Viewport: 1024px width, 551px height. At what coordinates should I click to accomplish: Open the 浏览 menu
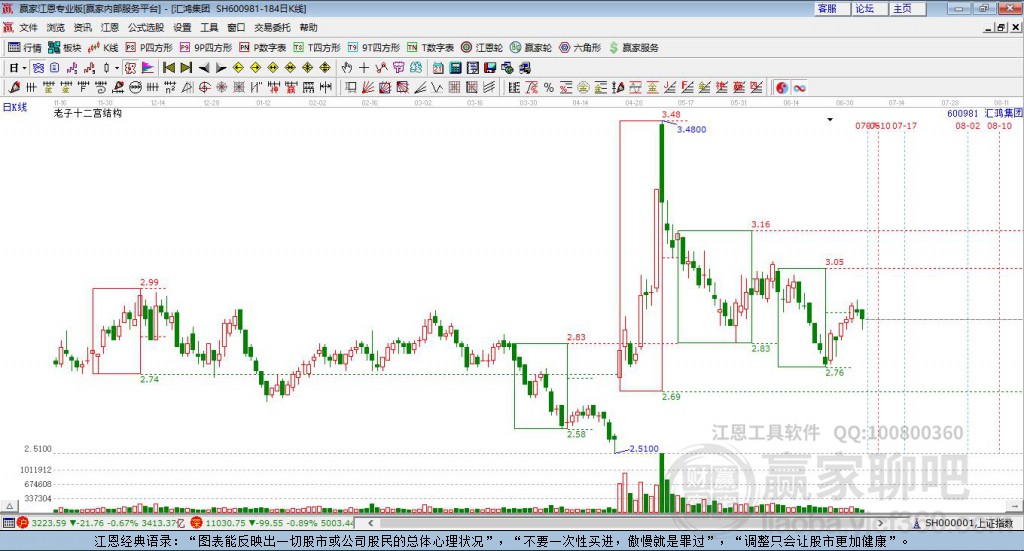tap(56, 27)
